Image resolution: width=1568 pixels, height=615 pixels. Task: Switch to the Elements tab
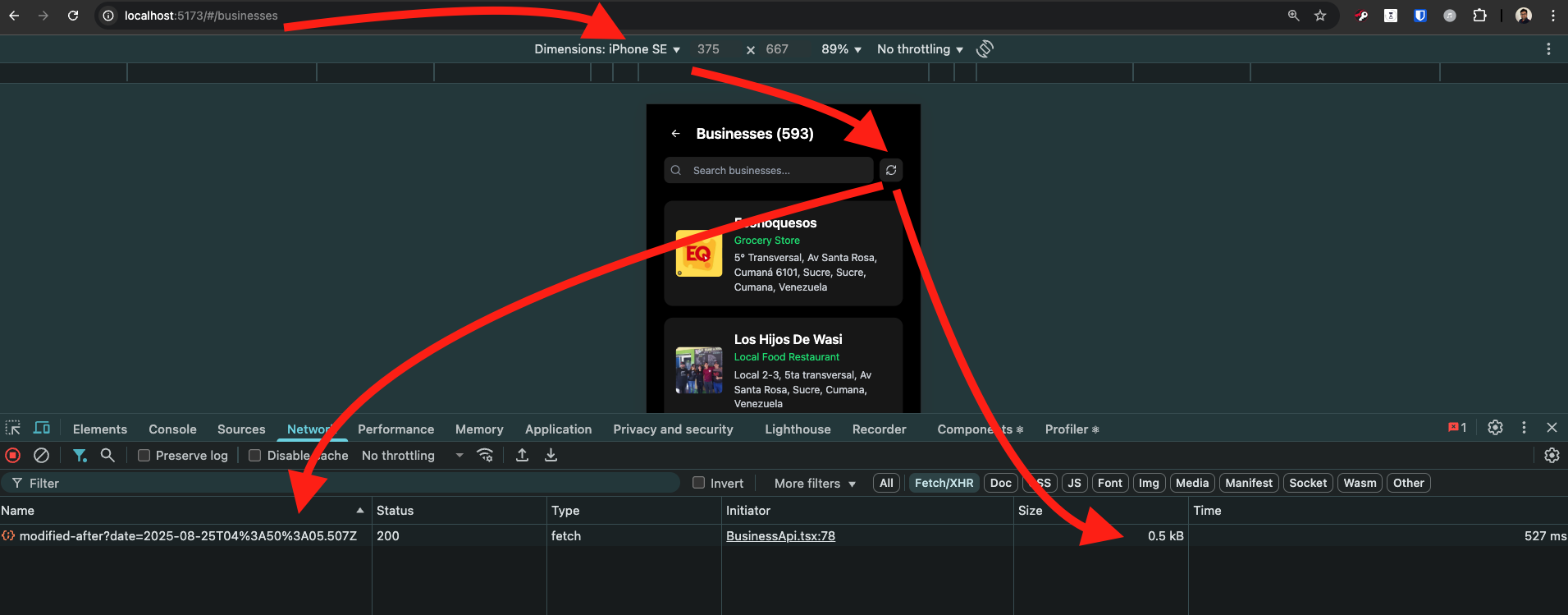click(100, 429)
